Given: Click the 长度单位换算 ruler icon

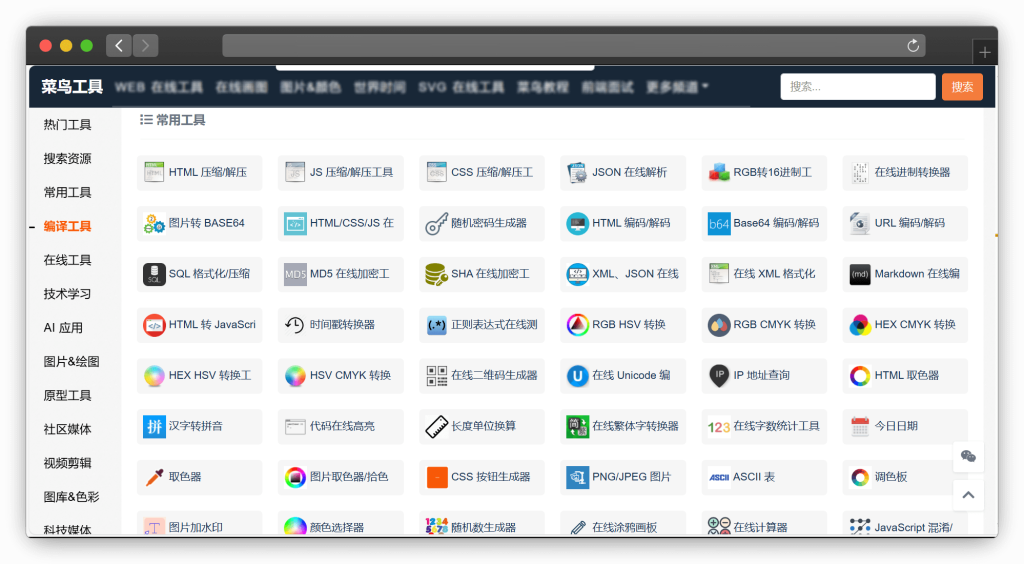Looking at the screenshot, I should tap(436, 426).
